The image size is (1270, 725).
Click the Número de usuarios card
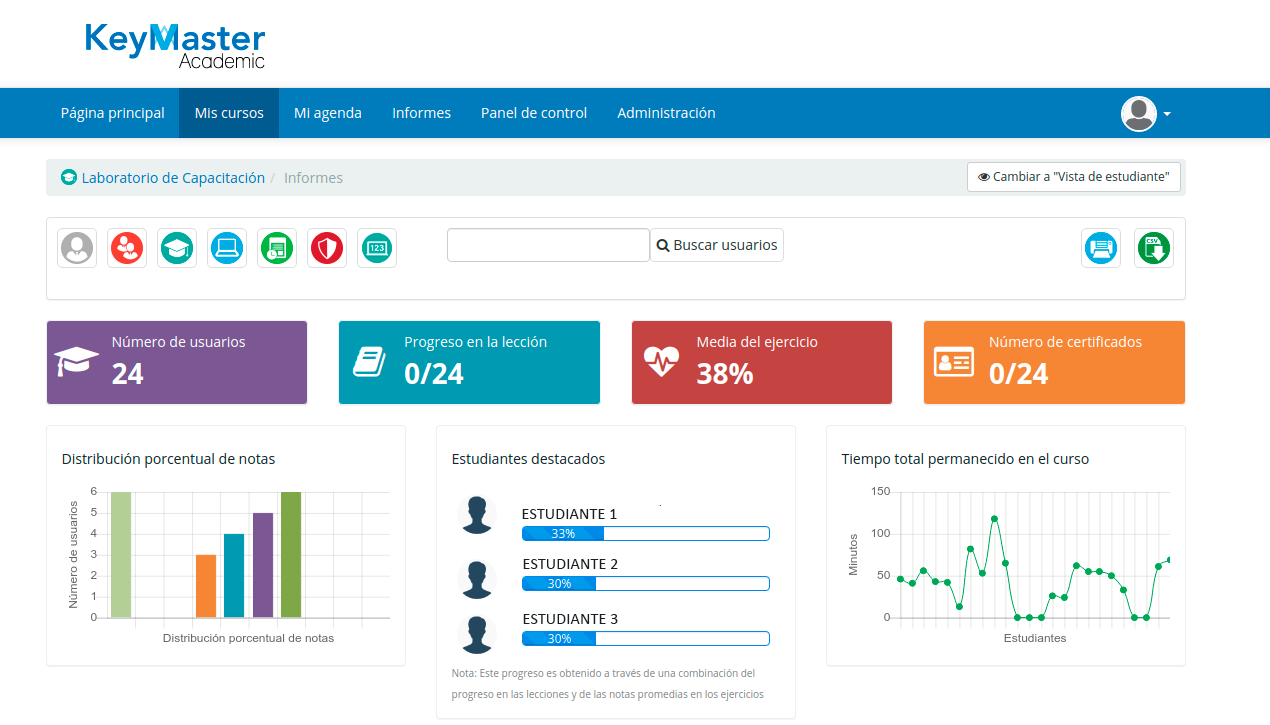click(177, 362)
